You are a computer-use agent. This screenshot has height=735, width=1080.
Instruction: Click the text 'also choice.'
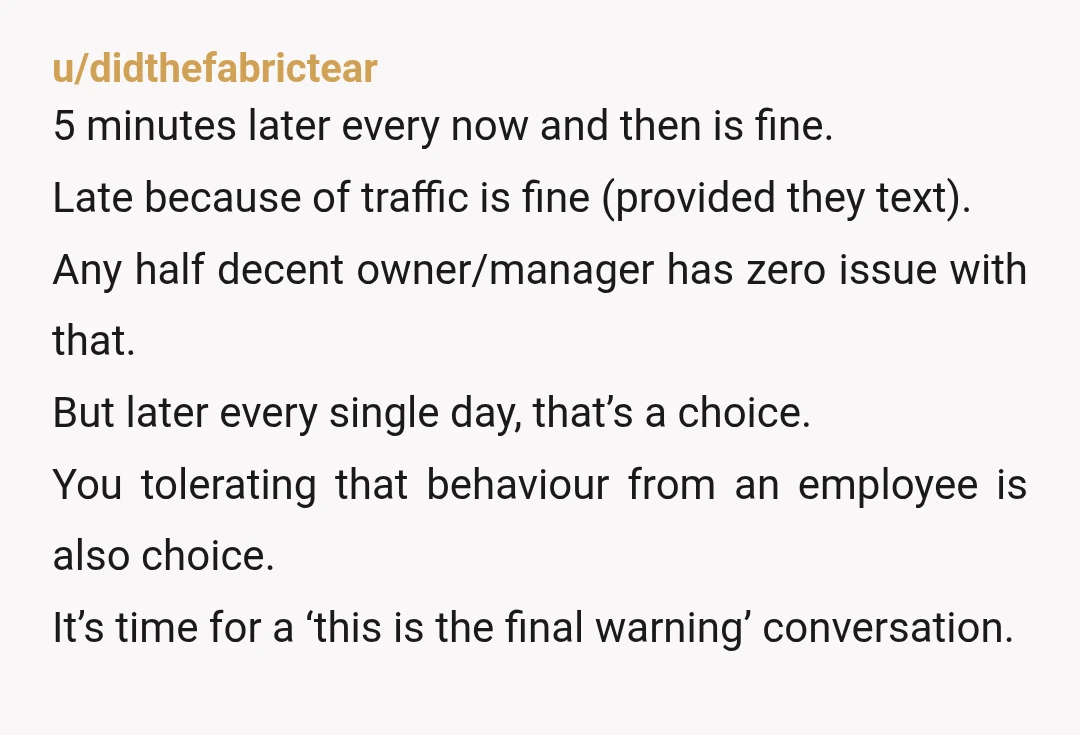164,556
